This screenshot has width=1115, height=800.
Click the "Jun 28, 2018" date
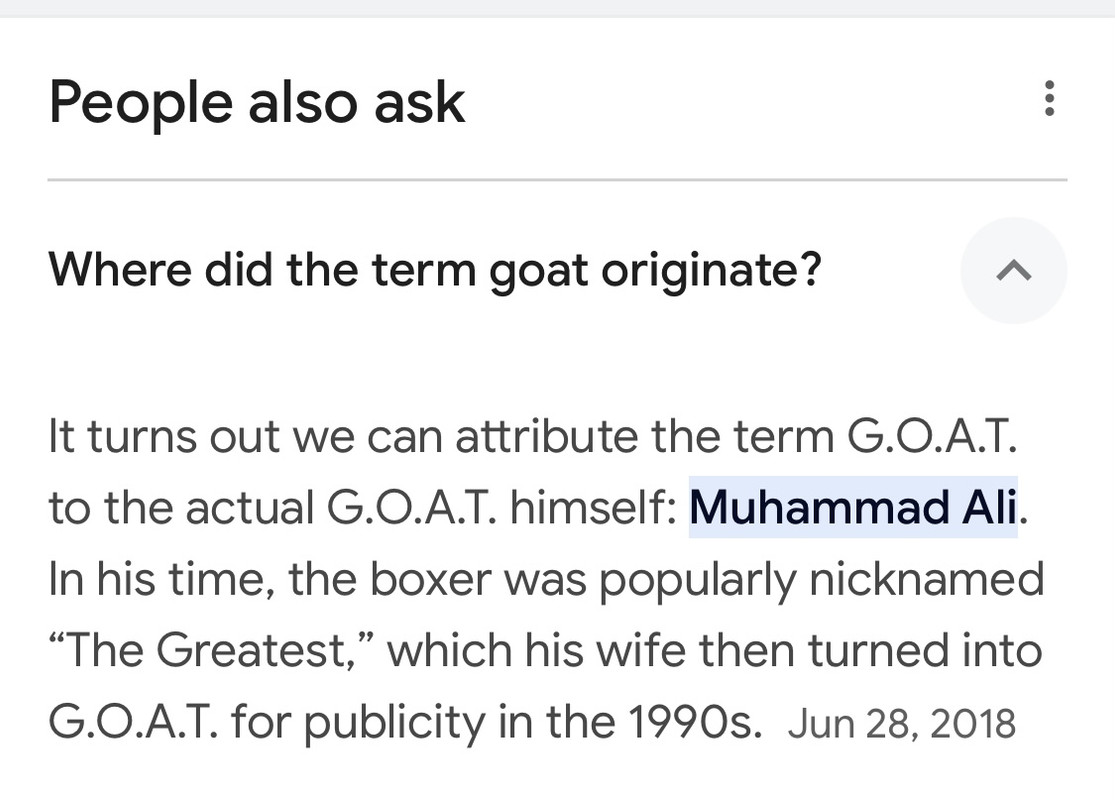click(901, 723)
